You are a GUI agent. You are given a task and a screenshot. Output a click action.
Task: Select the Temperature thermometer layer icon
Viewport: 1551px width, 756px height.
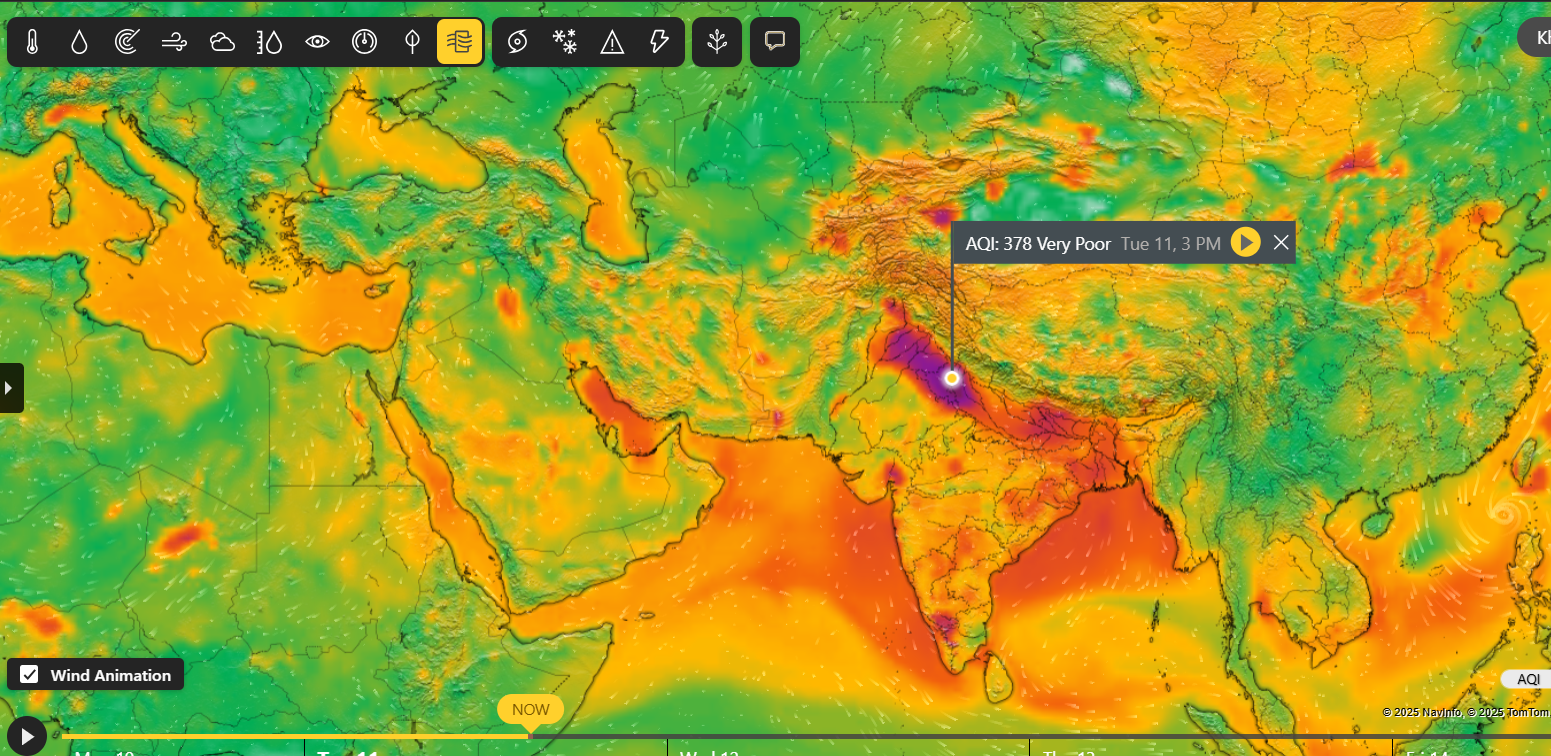click(32, 42)
